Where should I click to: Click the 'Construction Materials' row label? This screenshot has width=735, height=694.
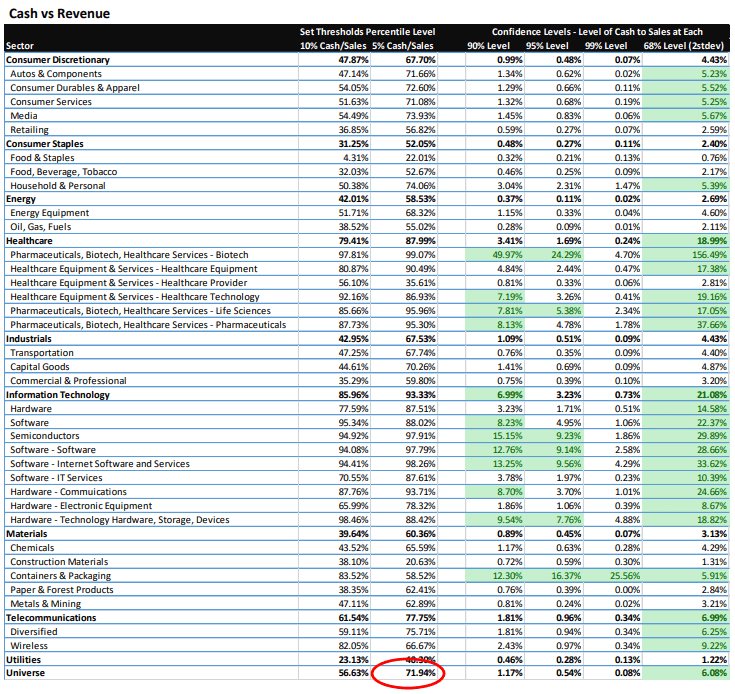[x=59, y=562]
